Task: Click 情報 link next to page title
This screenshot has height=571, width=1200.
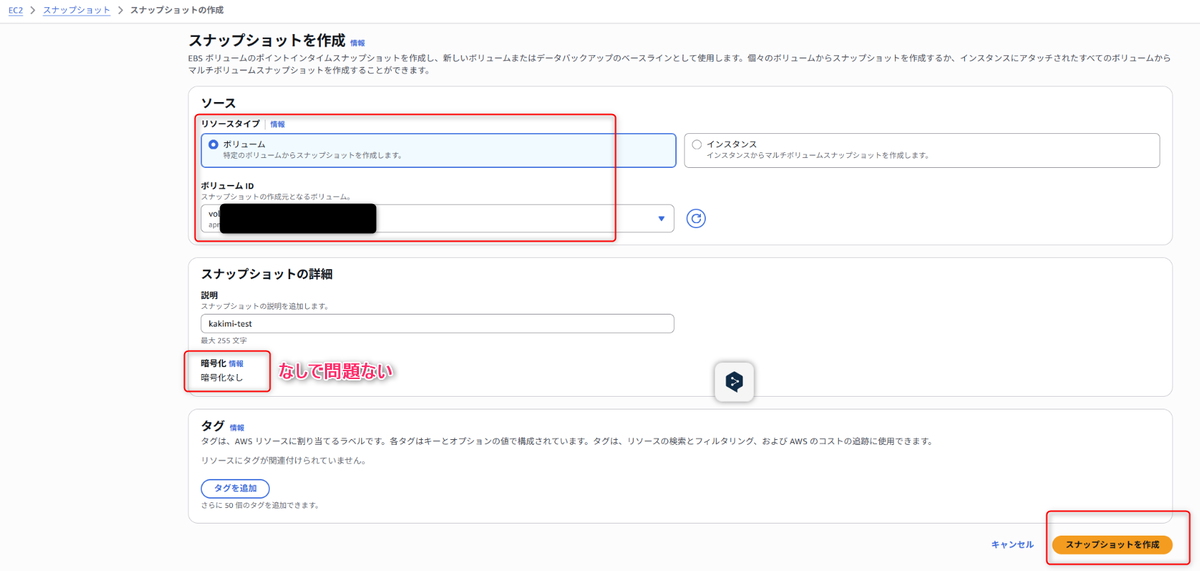Action: tap(358, 43)
